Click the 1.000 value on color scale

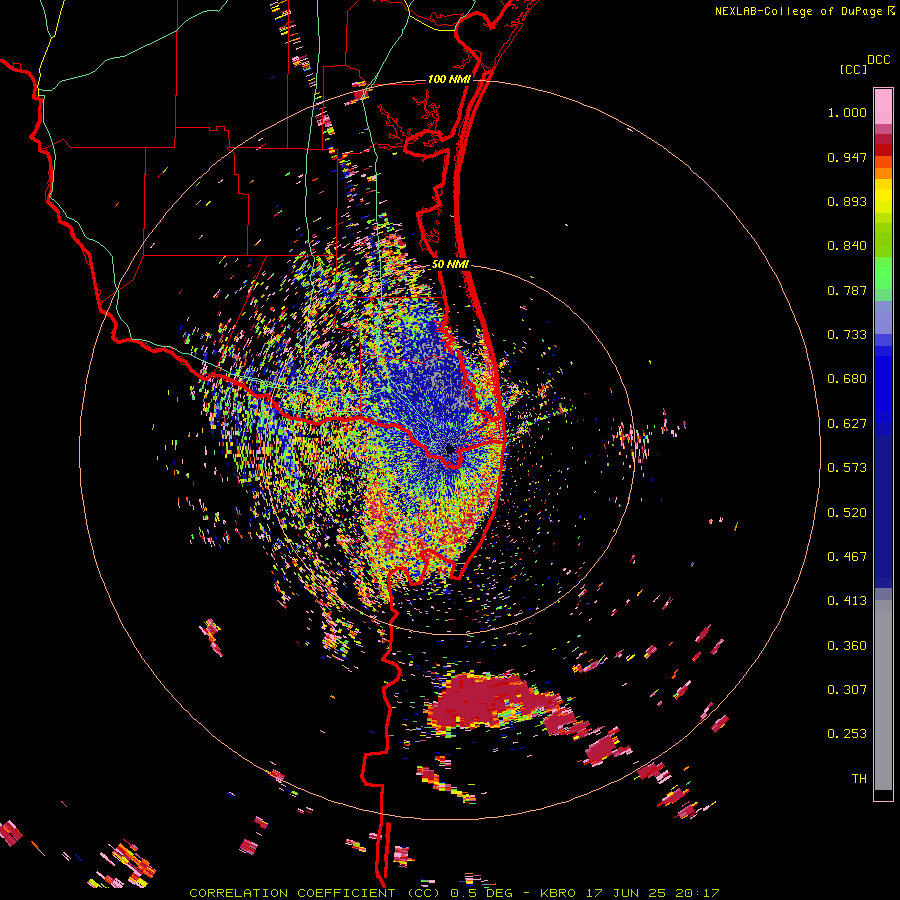pos(847,112)
